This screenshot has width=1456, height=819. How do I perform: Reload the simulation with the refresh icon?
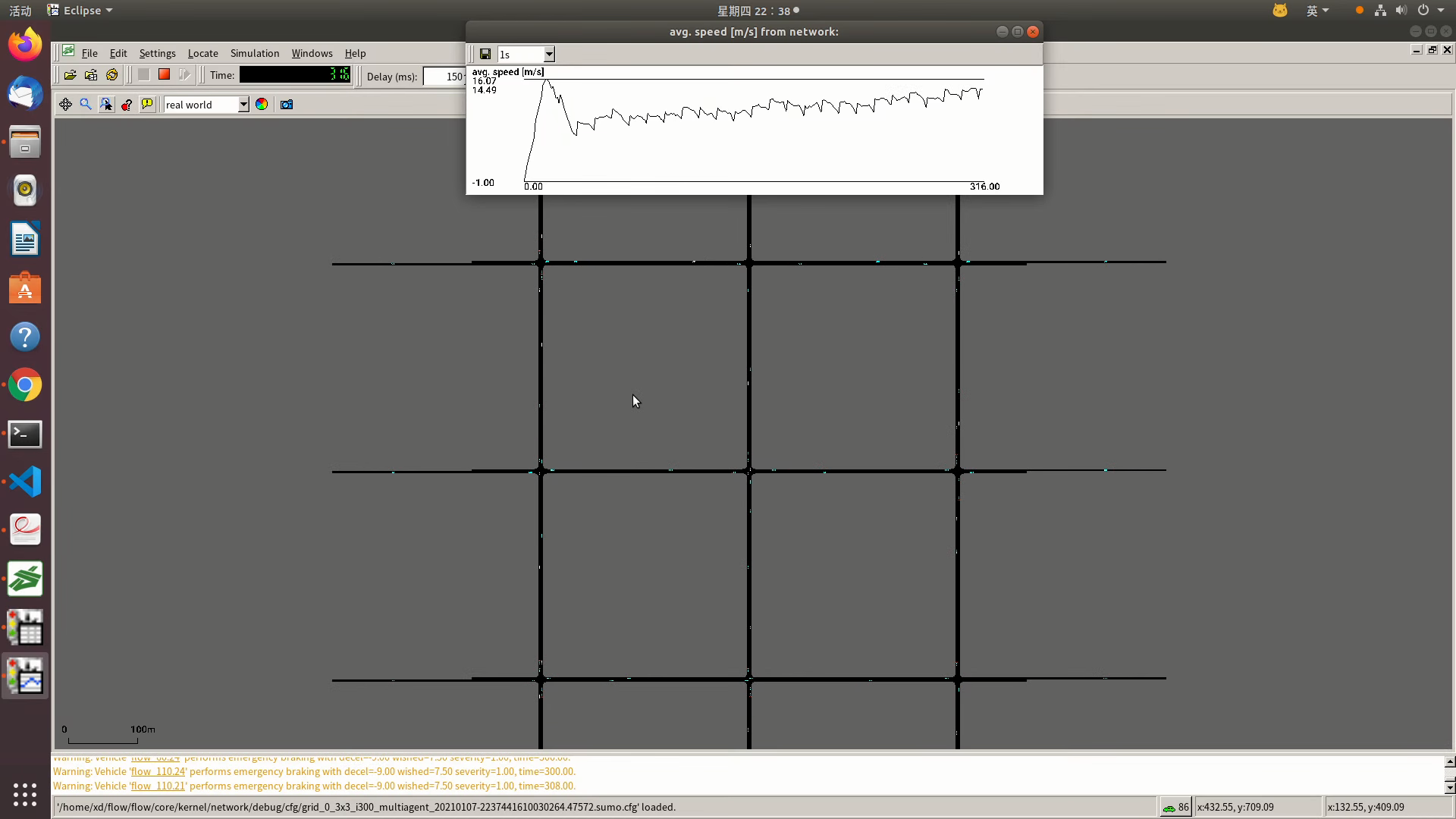112,75
